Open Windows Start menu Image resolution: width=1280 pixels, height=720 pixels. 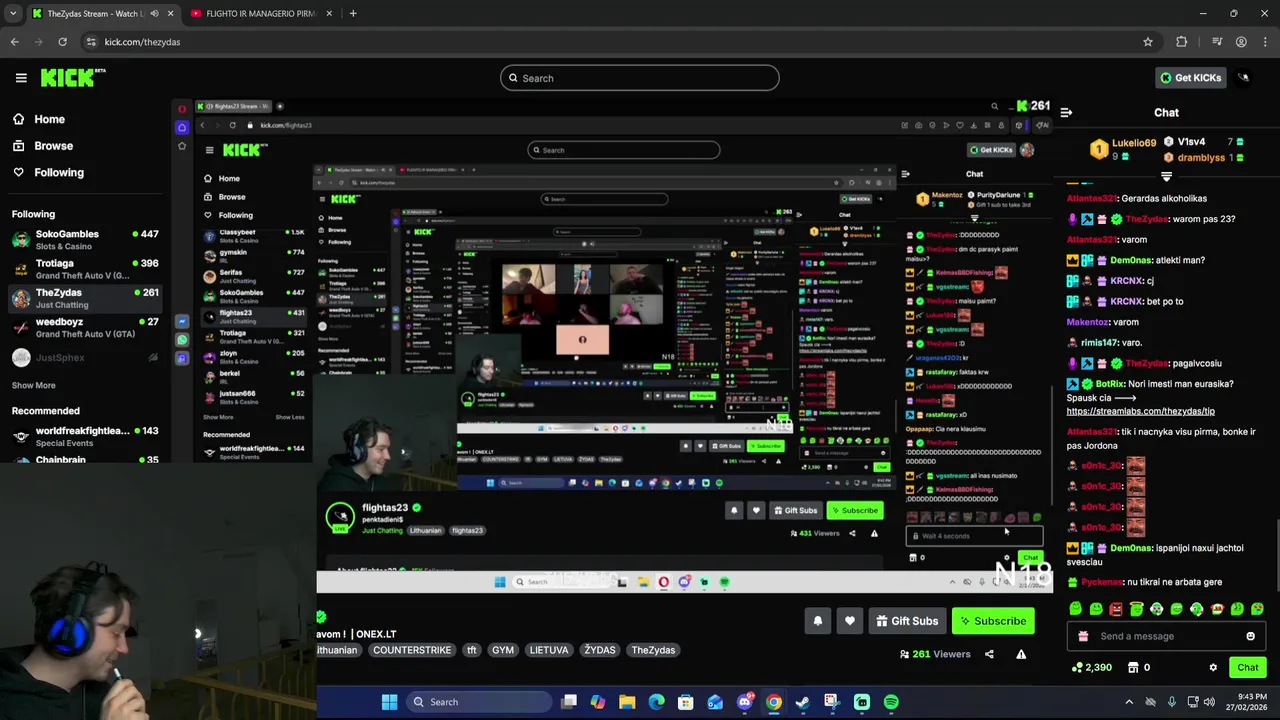tap(389, 702)
